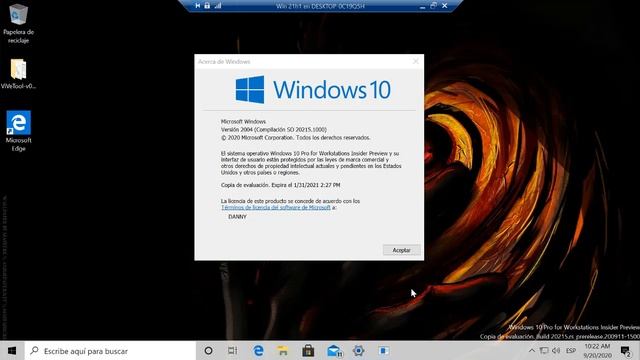Click the volume speaker icon in tray
Image resolution: width=640 pixels, height=360 pixels.
[556, 351]
